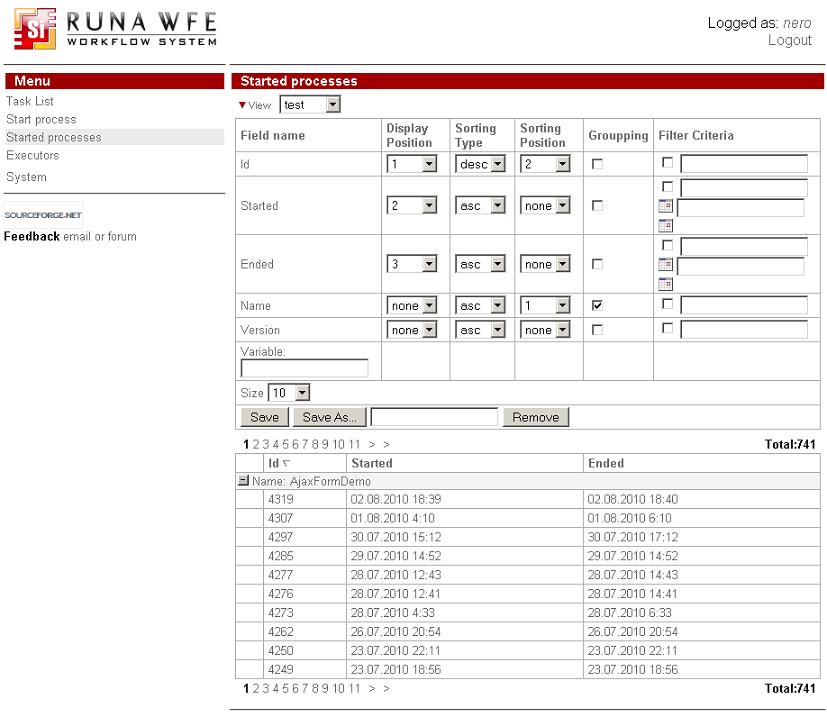This screenshot has width=827, height=717.
Task: Open calendar picker for Started filter end date
Action: pyautogui.click(x=665, y=225)
